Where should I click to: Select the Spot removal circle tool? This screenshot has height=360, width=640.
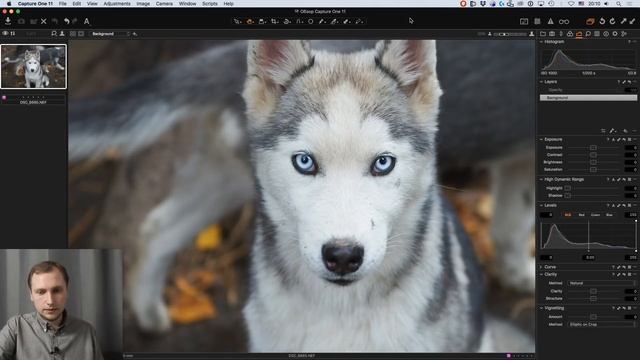pyautogui.click(x=311, y=21)
